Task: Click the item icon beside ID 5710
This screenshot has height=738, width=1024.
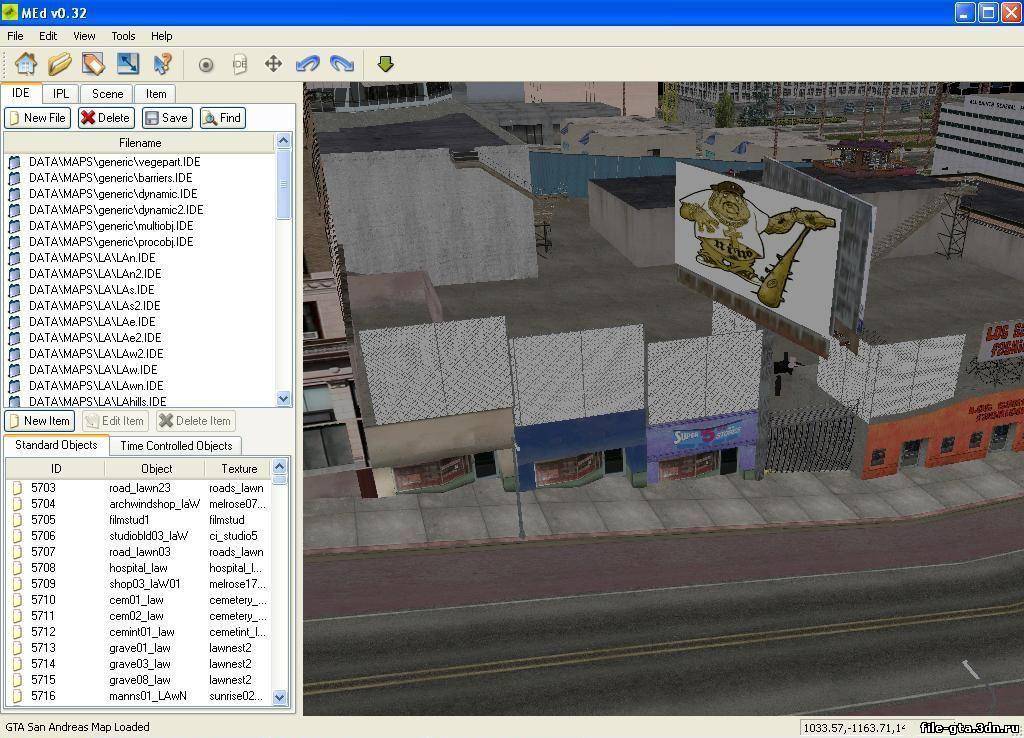Action: pyautogui.click(x=17, y=600)
